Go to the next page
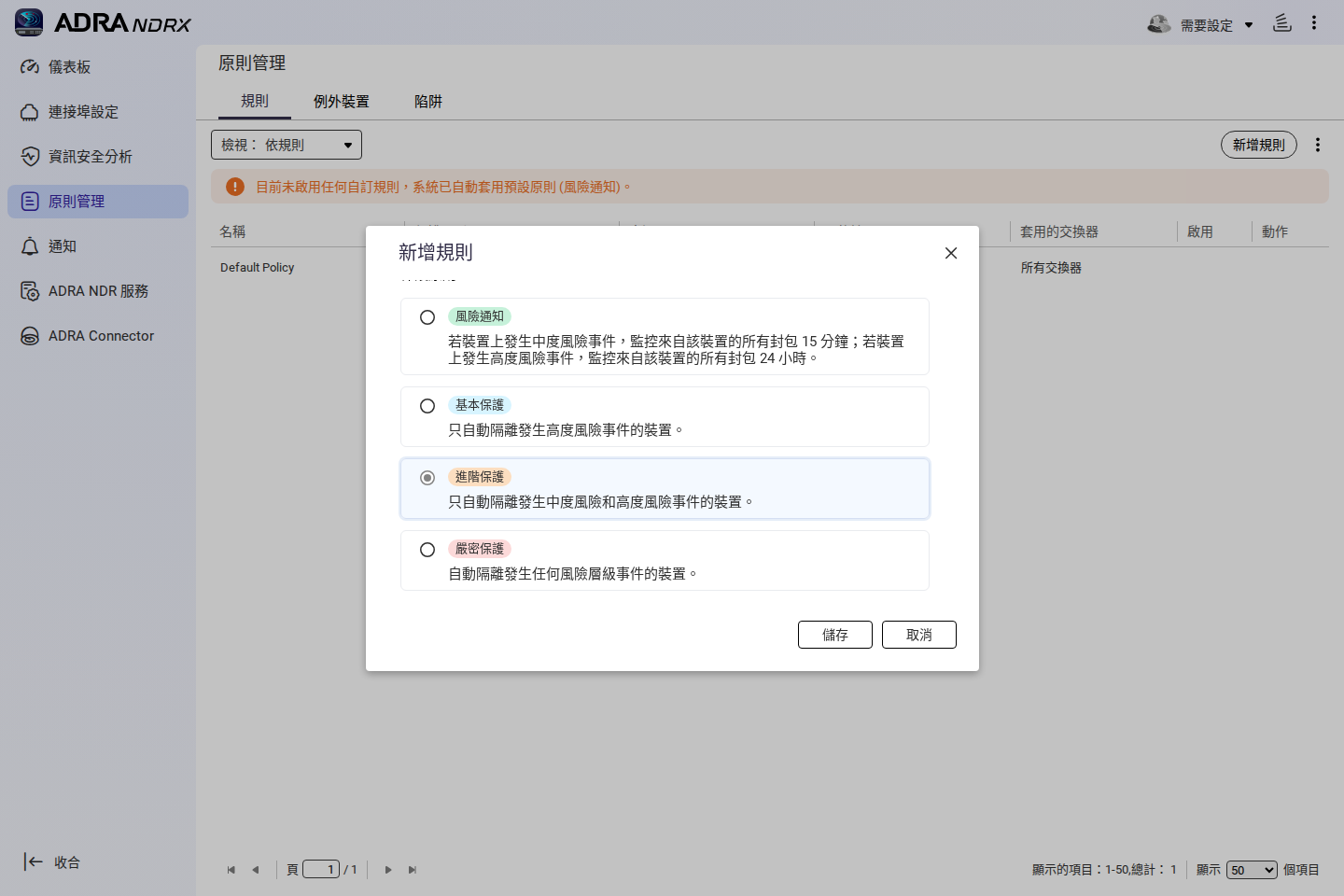 (x=388, y=870)
